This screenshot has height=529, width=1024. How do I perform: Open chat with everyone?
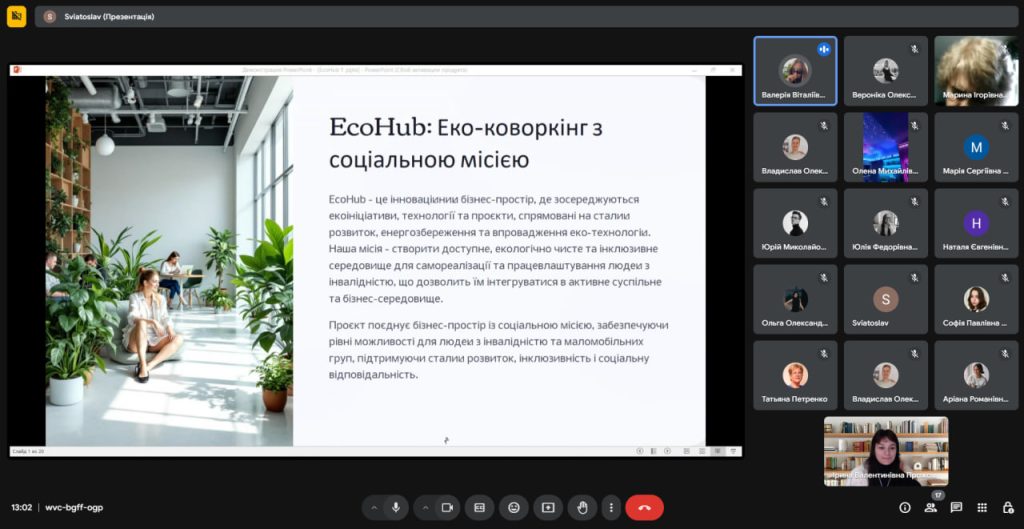tap(956, 507)
